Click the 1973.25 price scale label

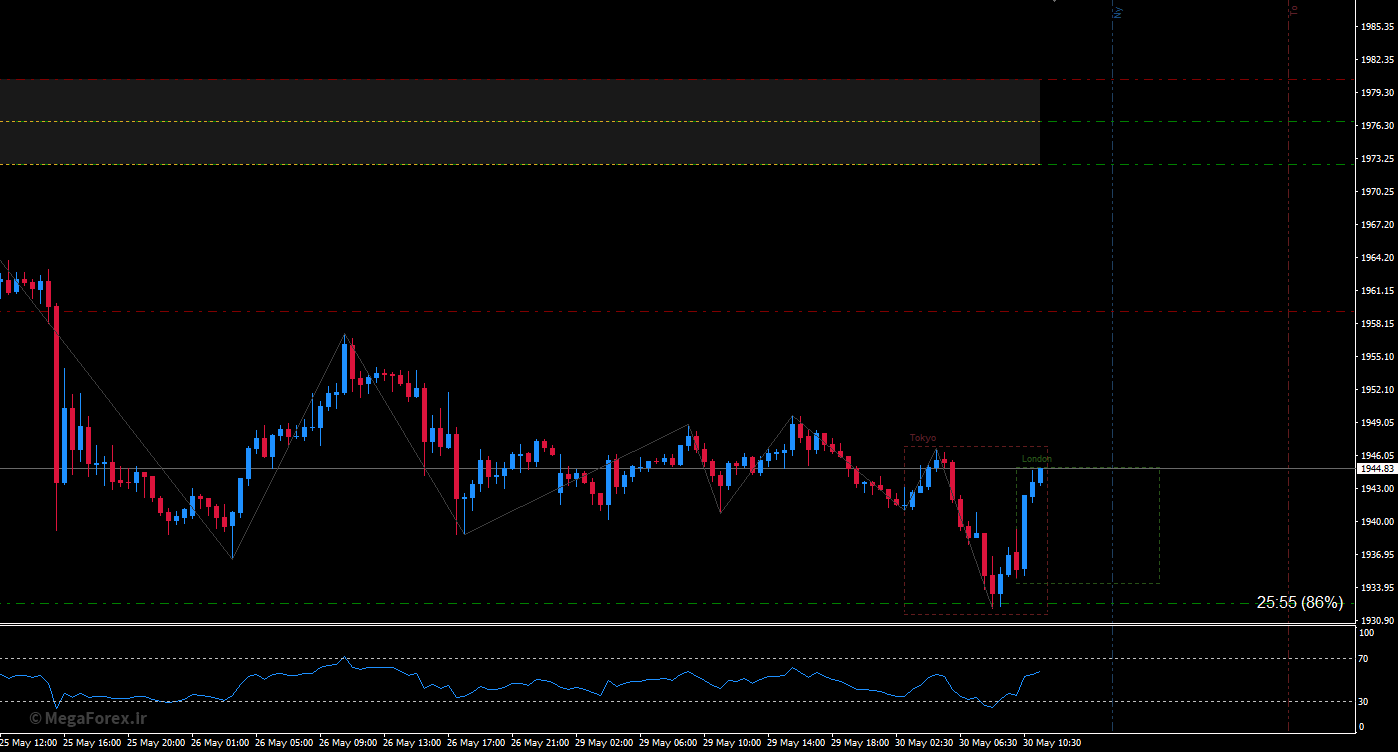(1376, 159)
